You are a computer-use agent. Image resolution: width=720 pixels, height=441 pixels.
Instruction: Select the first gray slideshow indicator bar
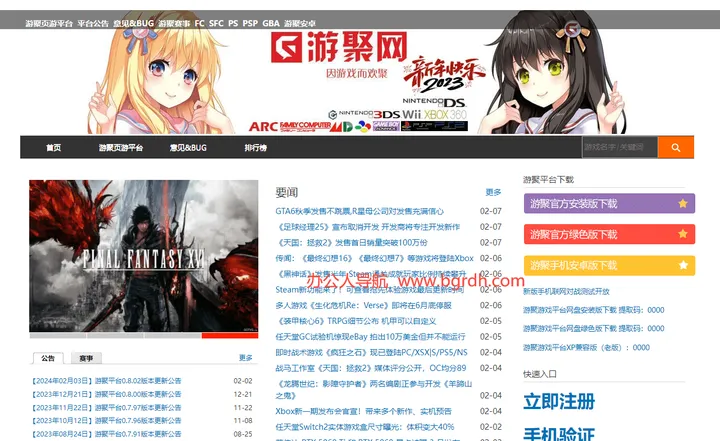58,336
